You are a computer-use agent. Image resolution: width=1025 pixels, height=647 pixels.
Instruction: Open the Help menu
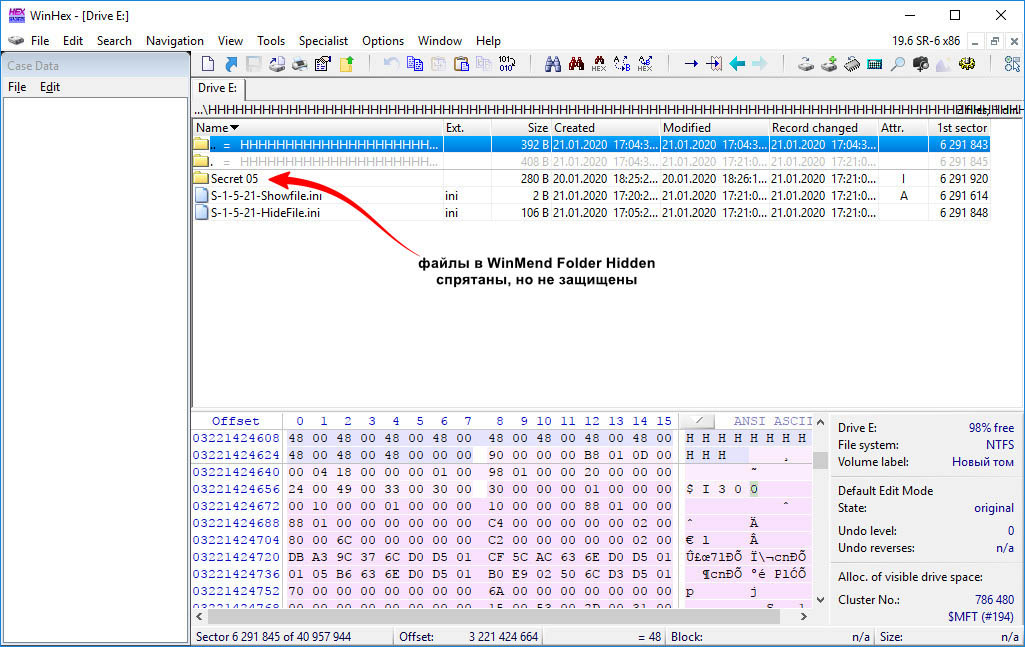pos(488,41)
